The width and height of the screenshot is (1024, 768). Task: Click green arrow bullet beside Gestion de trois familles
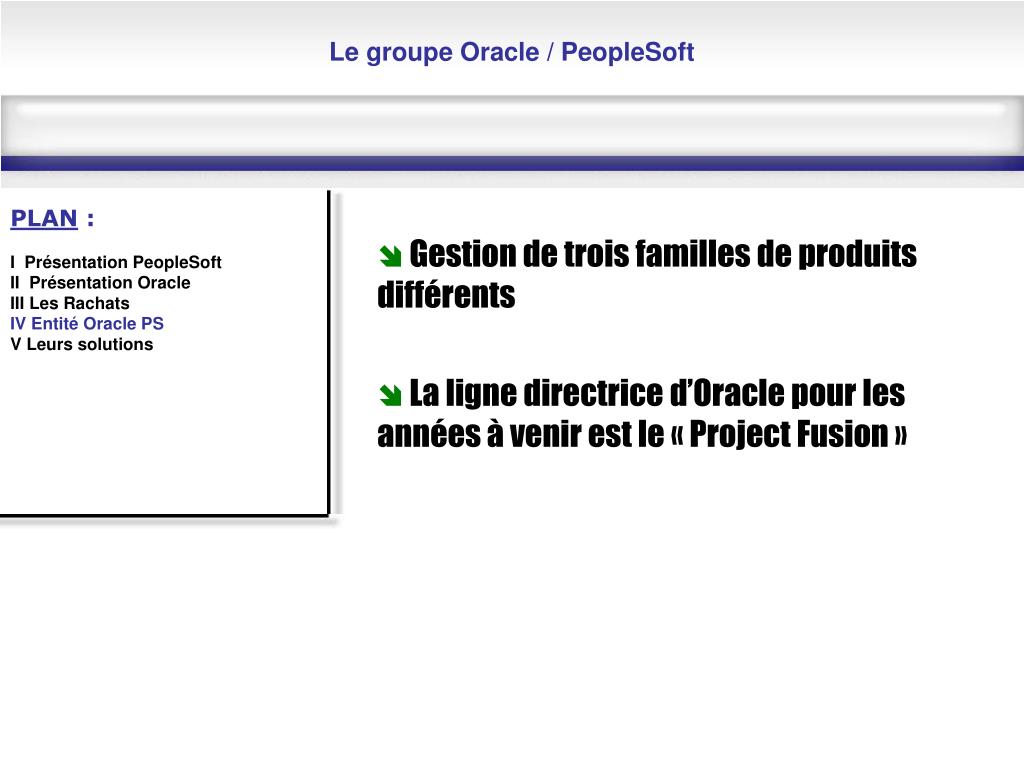pyautogui.click(x=390, y=255)
